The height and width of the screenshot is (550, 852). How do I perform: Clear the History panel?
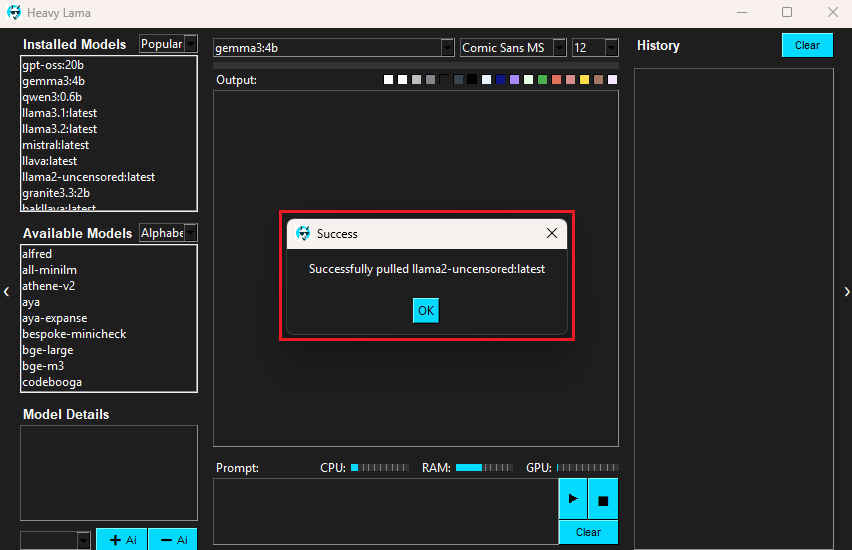[x=807, y=45]
